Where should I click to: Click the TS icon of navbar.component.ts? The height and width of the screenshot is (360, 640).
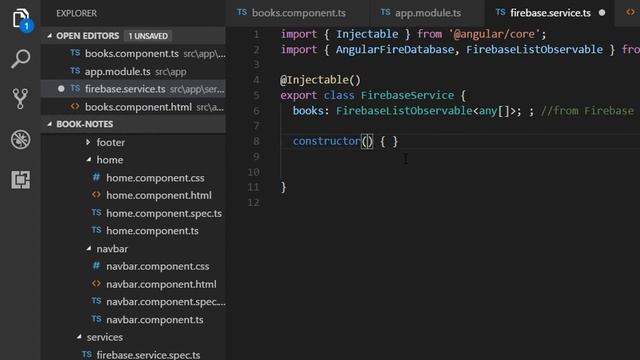(96, 319)
